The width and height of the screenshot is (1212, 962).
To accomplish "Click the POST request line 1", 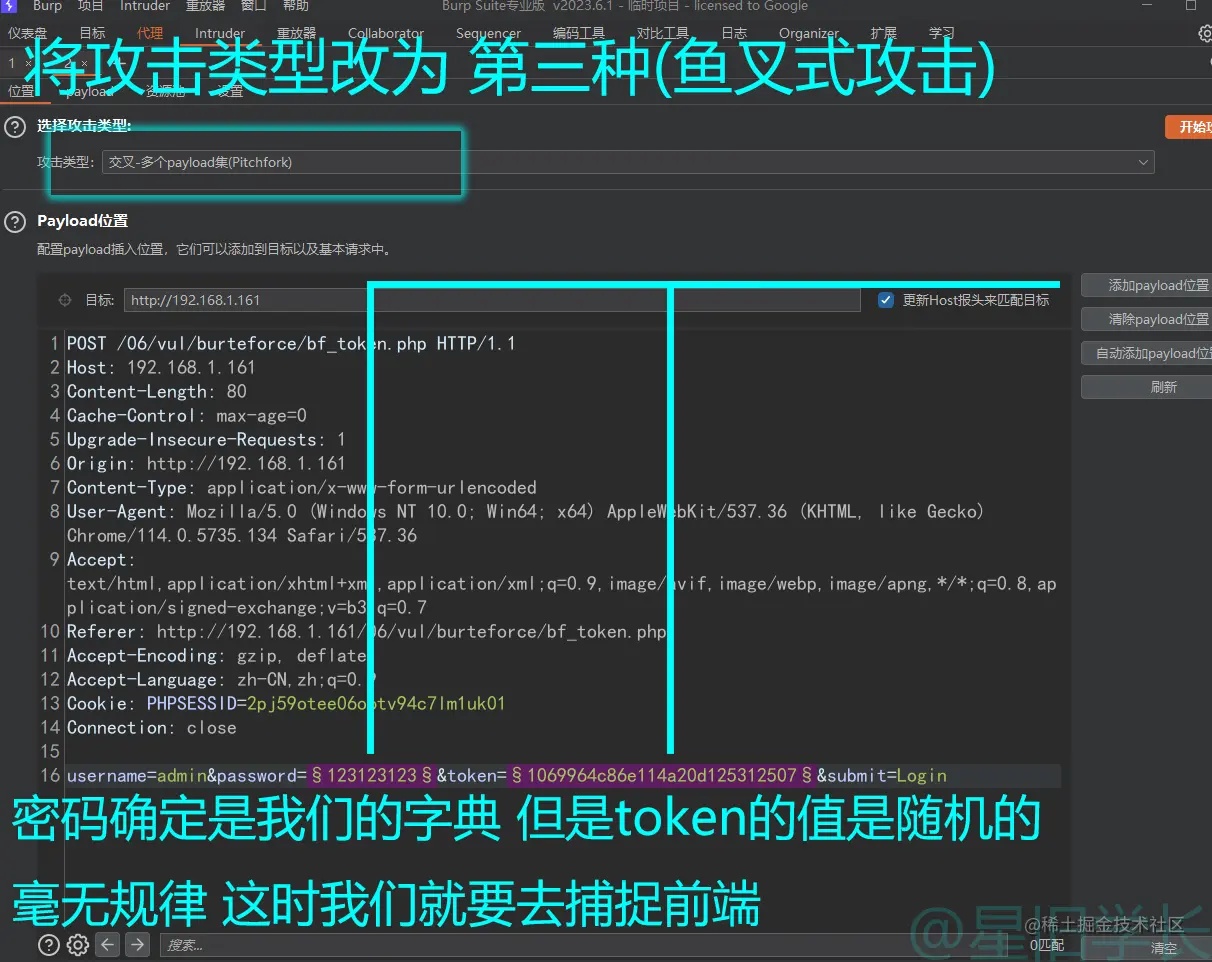I will click(291, 343).
